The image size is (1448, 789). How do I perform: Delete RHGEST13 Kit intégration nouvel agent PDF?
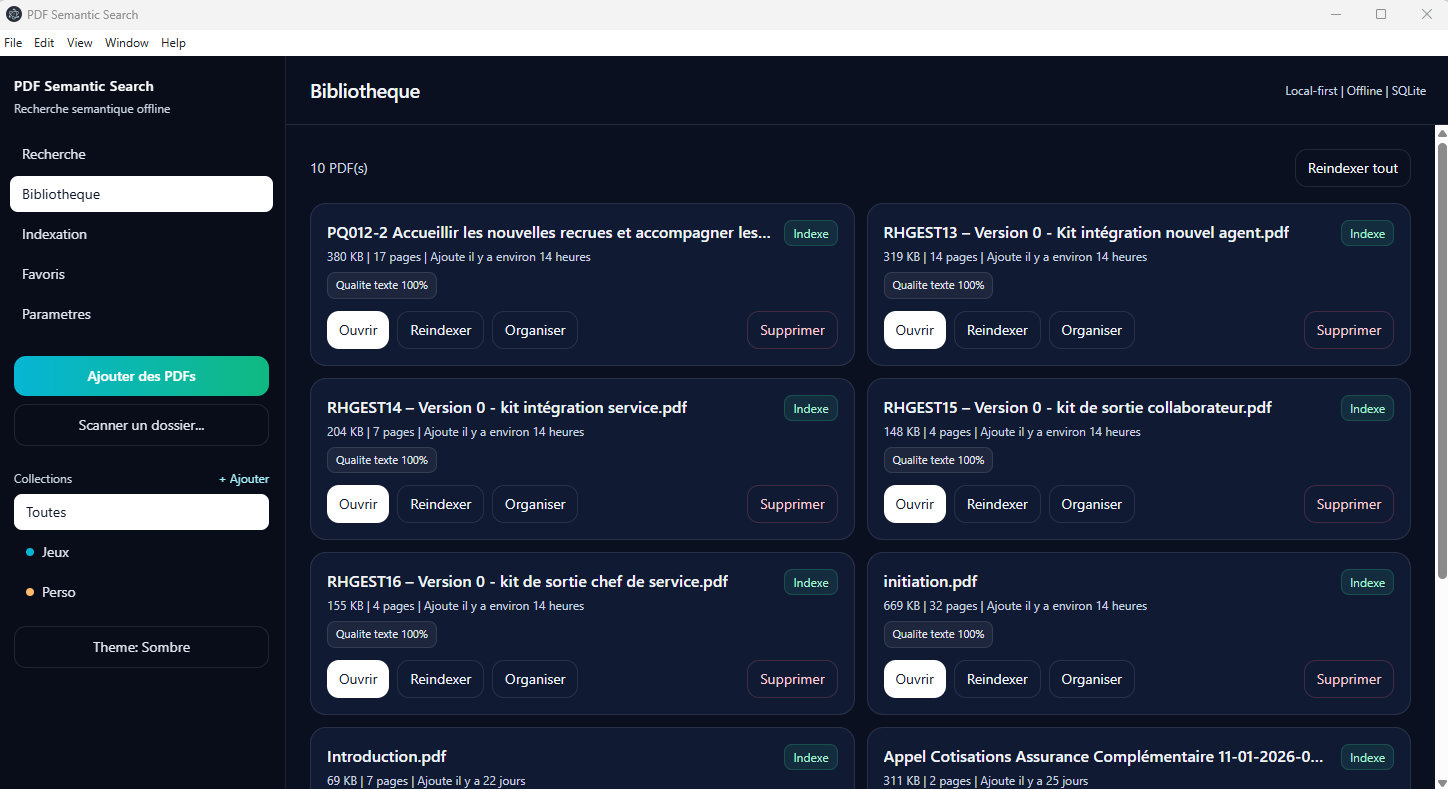tap(1348, 330)
